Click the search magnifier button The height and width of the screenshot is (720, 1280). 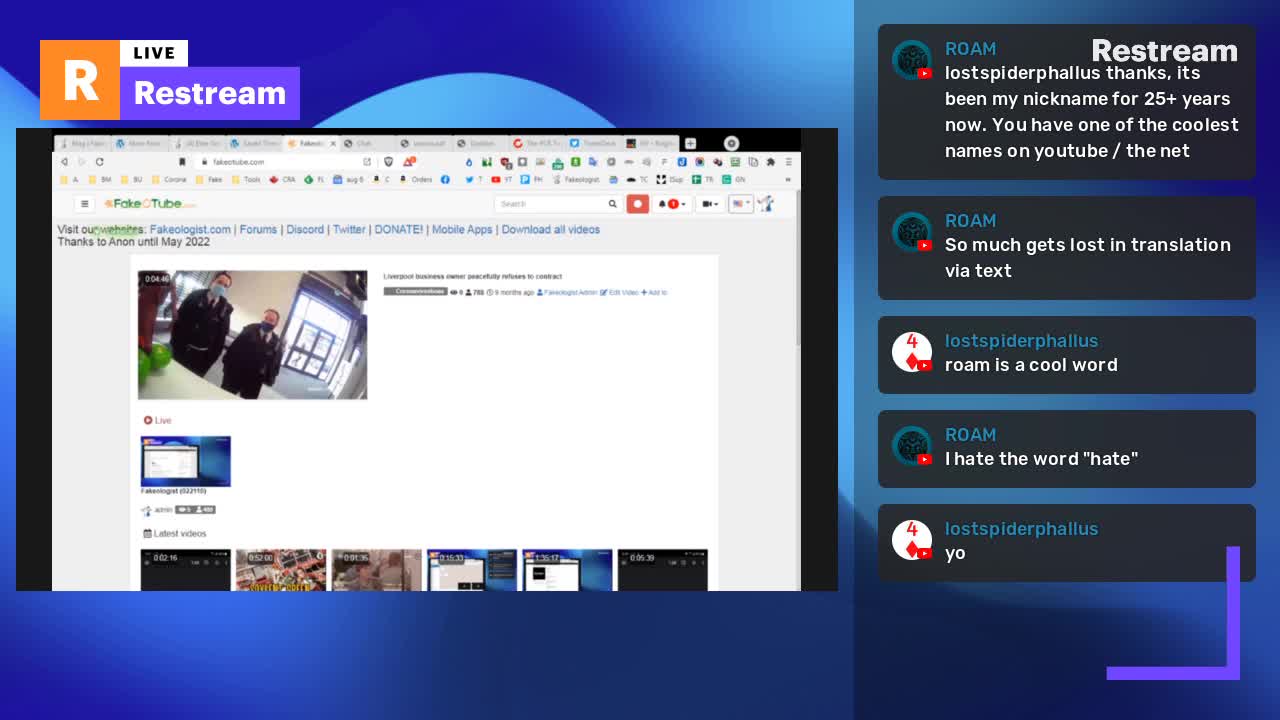[x=613, y=204]
